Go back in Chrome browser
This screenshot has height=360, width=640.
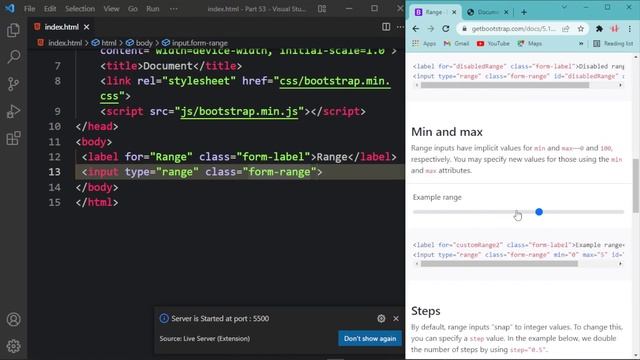[416, 29]
